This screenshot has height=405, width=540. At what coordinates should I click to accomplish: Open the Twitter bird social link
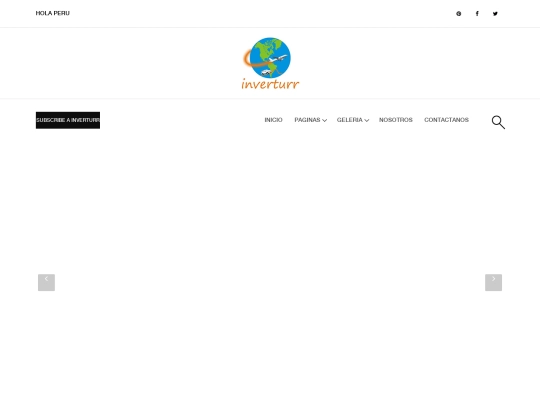coord(495,14)
